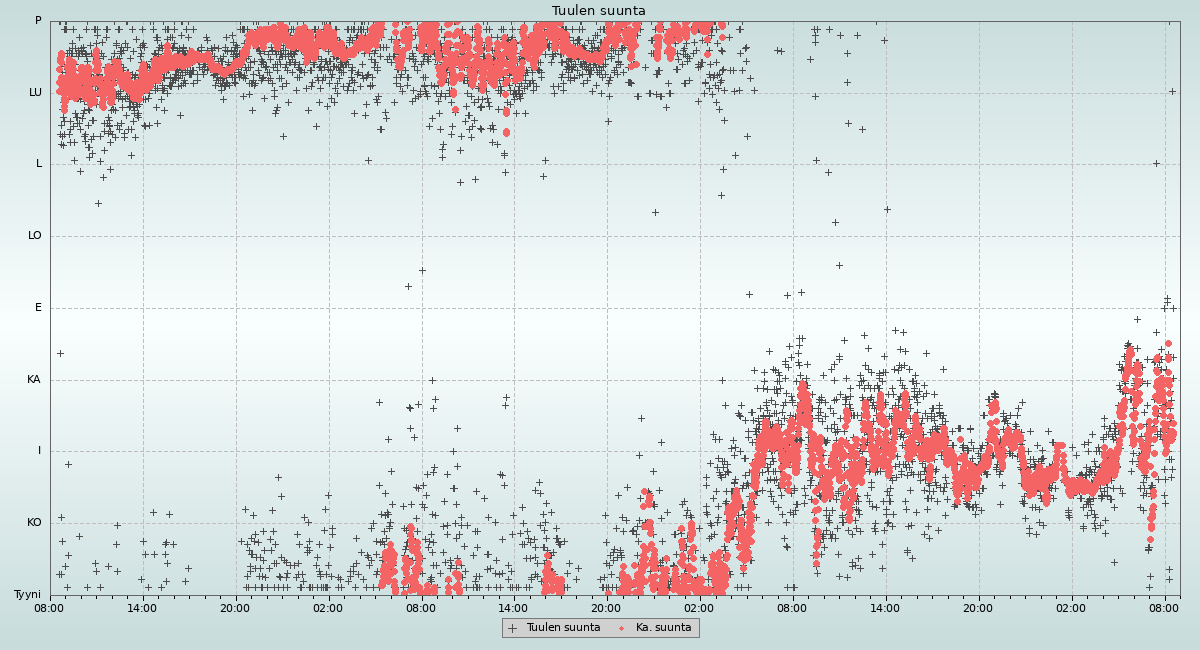
Task: Click the rightmost 08:00 time label
Action: pyautogui.click(x=1164, y=607)
